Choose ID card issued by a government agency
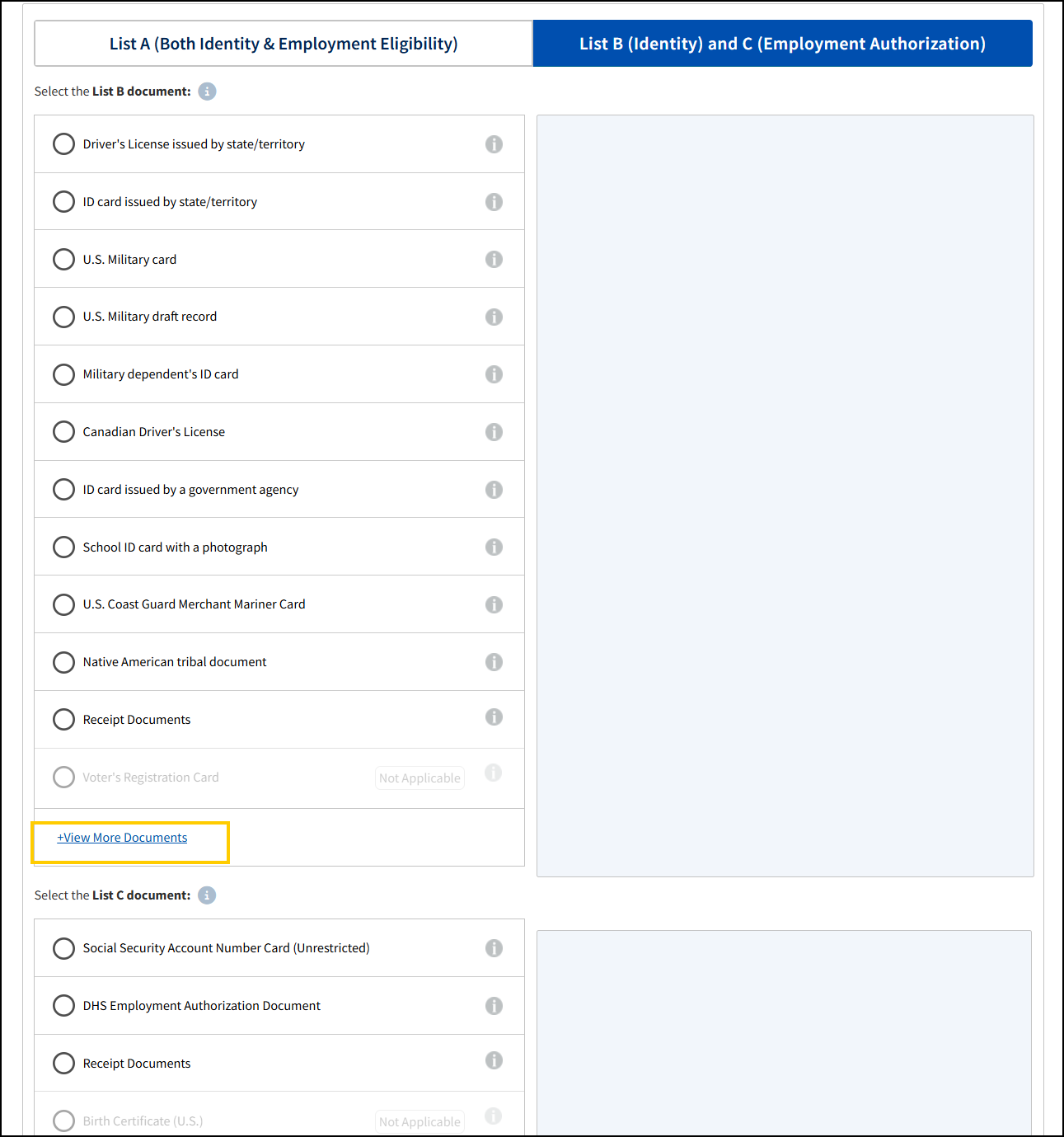The image size is (1064, 1137). (x=63, y=489)
